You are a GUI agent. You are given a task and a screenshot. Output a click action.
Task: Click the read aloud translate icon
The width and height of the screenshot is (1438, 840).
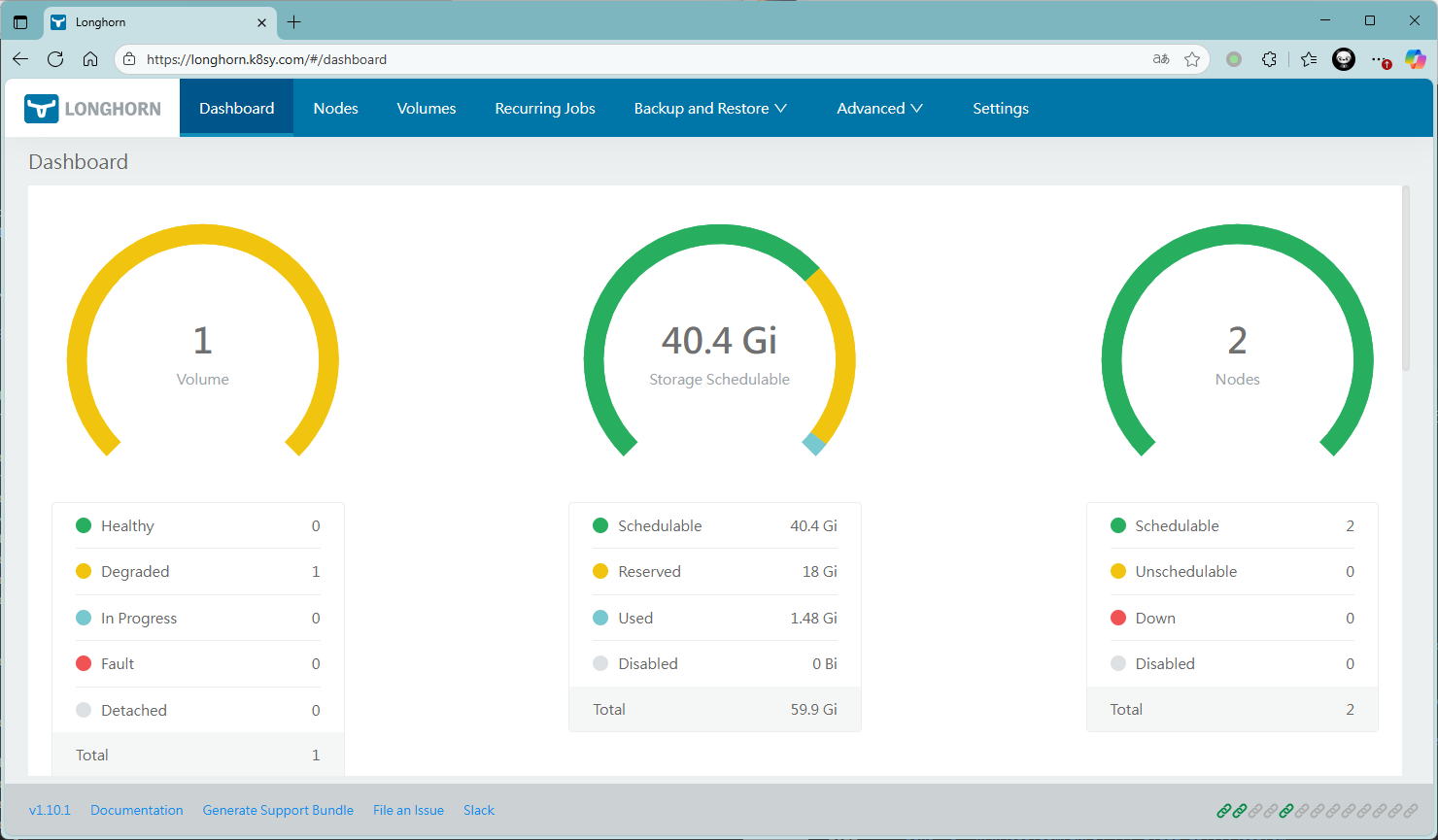point(1161,59)
